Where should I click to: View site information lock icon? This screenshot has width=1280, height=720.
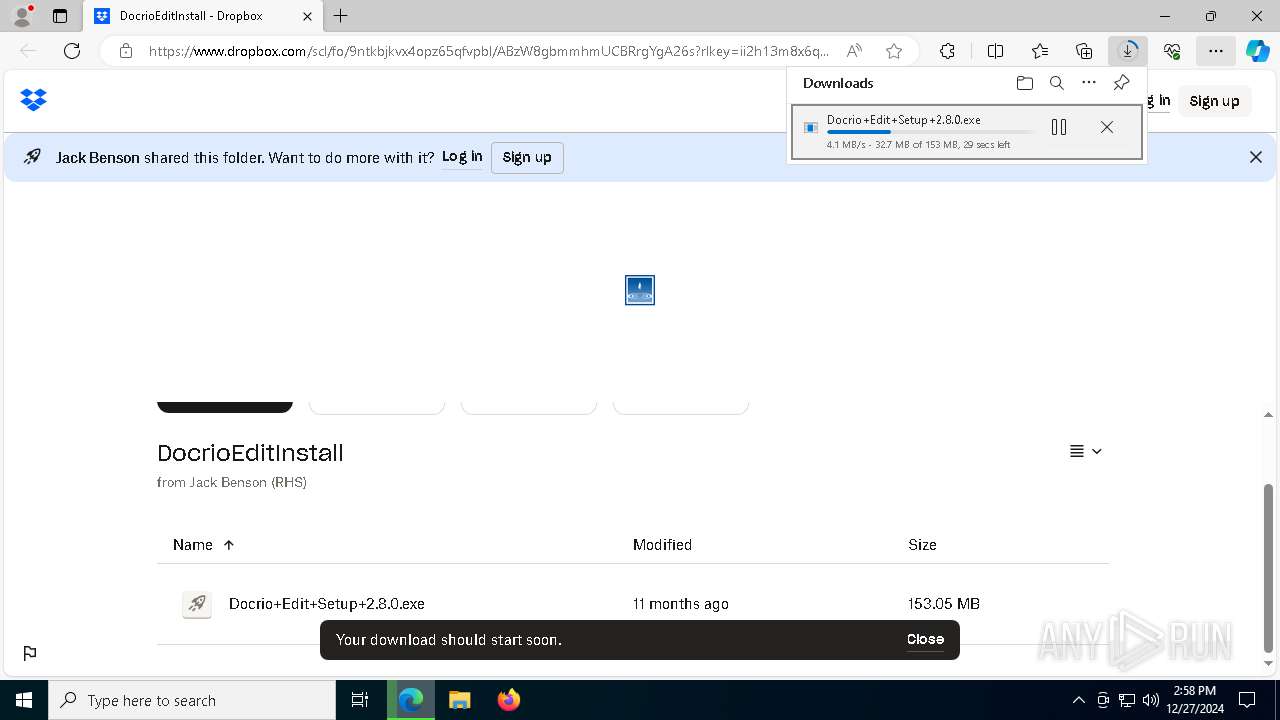click(125, 51)
